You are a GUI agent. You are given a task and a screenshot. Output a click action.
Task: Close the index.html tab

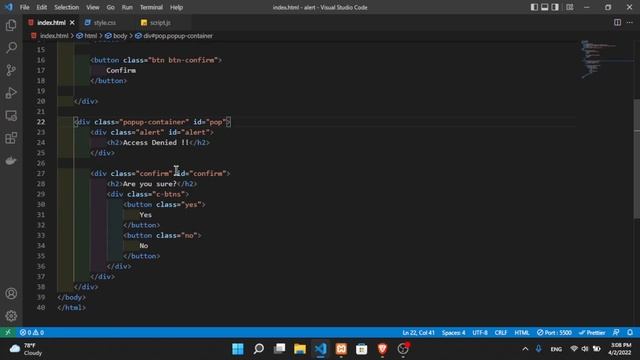point(72,22)
